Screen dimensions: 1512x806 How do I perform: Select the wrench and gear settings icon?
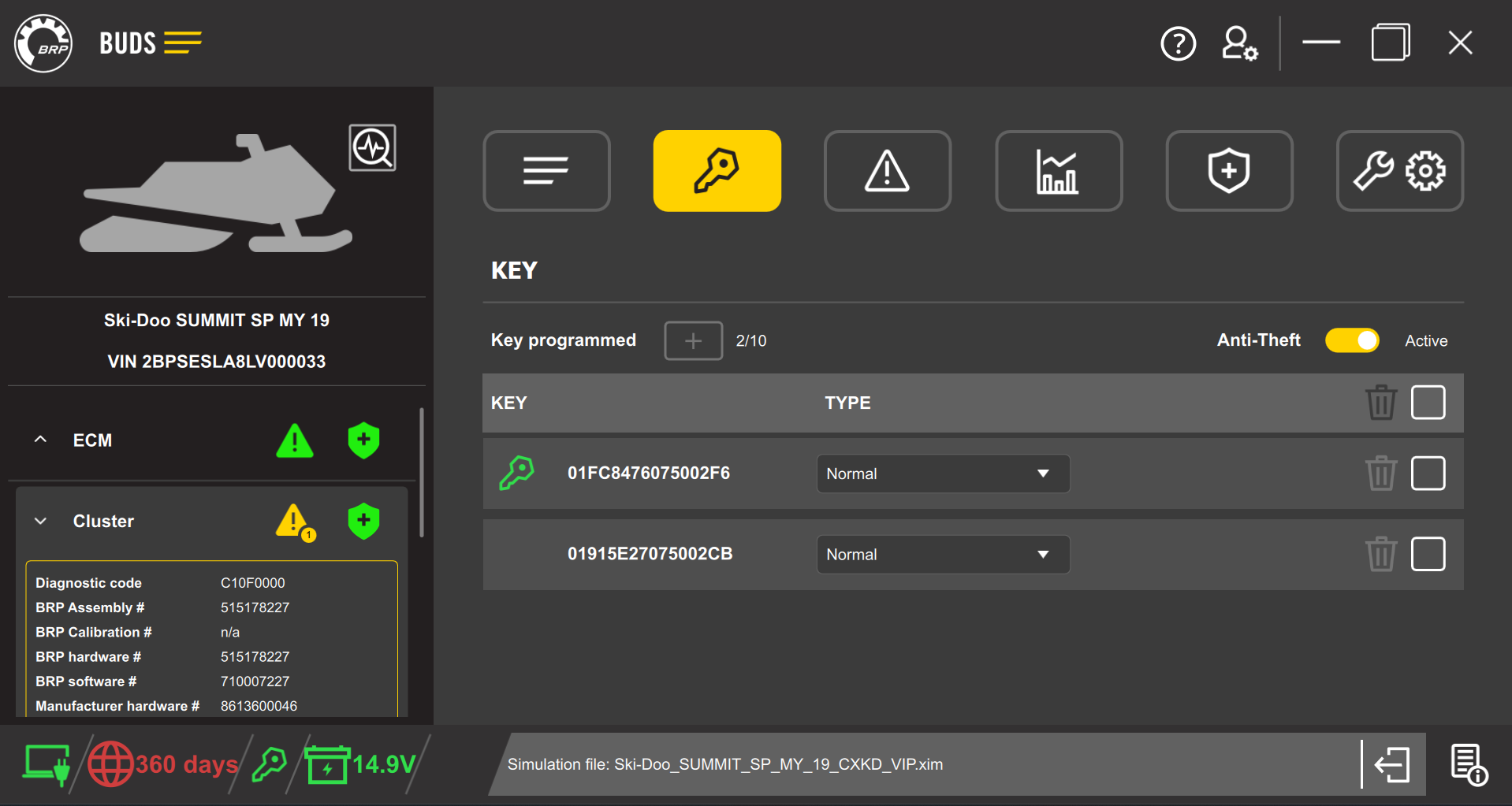(x=1399, y=171)
